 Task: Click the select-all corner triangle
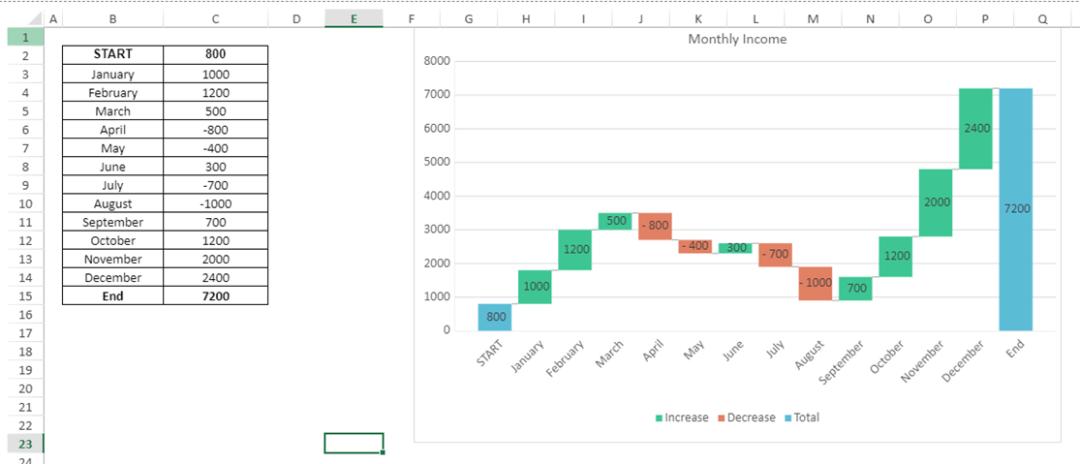coord(34,19)
